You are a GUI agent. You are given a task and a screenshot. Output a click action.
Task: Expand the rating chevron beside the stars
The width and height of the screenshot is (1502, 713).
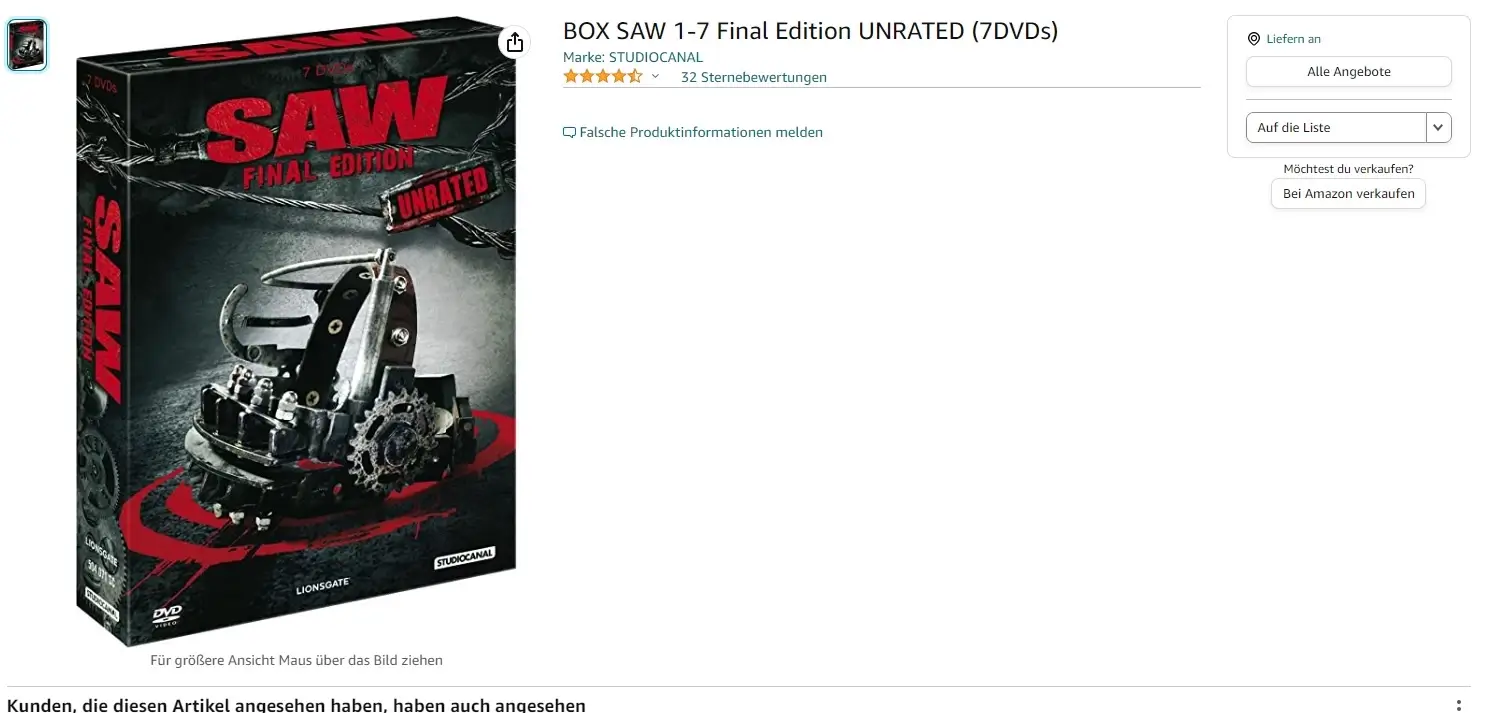[x=655, y=77]
